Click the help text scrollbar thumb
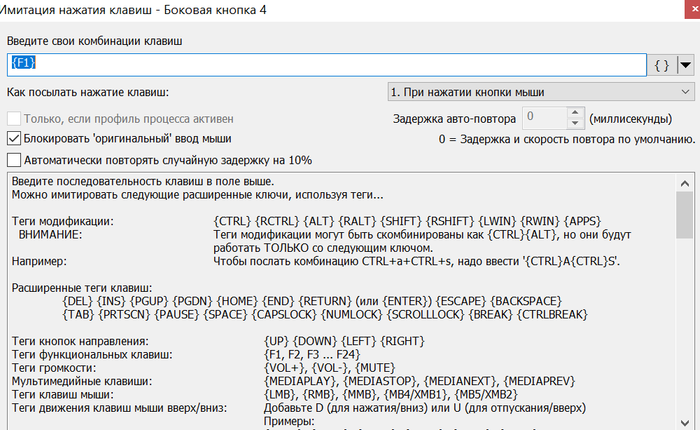700x430 pixels. (684, 215)
